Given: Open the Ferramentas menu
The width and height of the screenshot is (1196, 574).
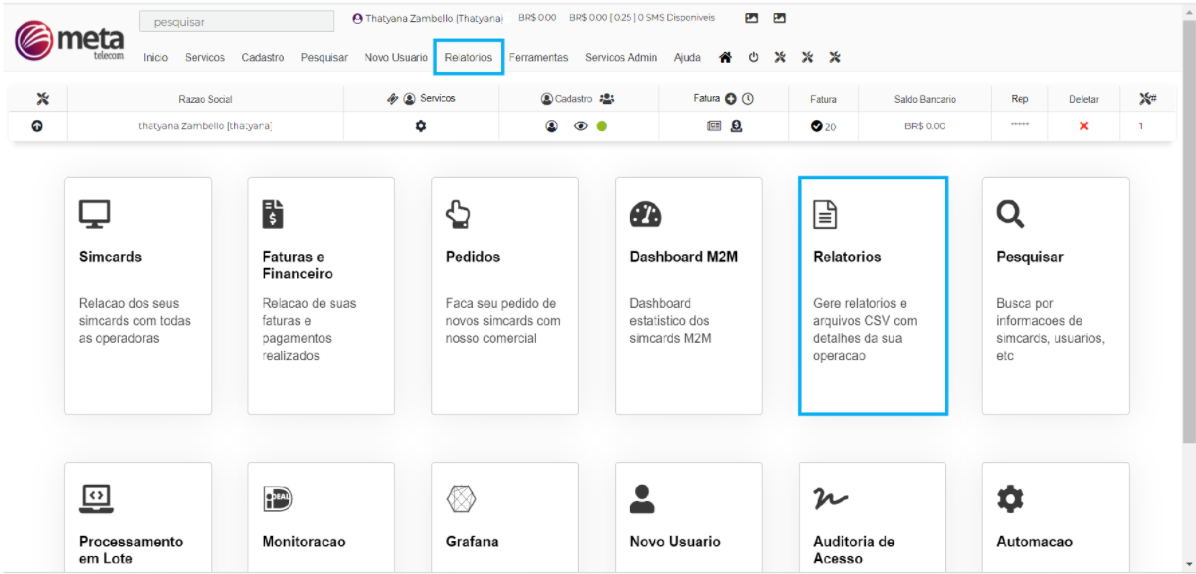Looking at the screenshot, I should coord(539,57).
